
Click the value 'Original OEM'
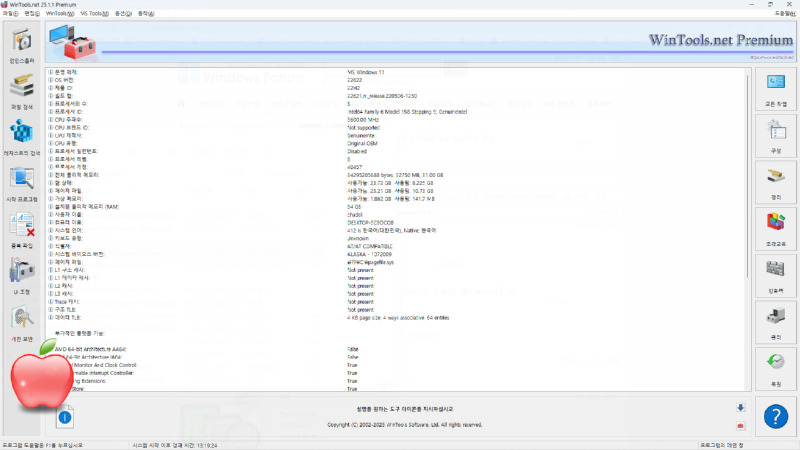tap(362, 143)
